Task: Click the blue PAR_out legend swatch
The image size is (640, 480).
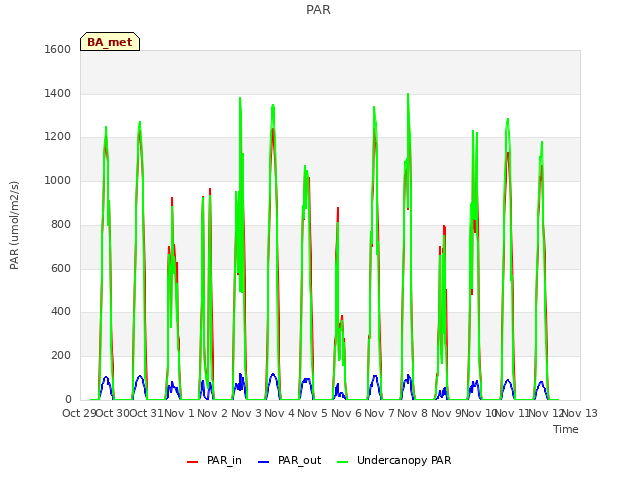Action: [264, 462]
